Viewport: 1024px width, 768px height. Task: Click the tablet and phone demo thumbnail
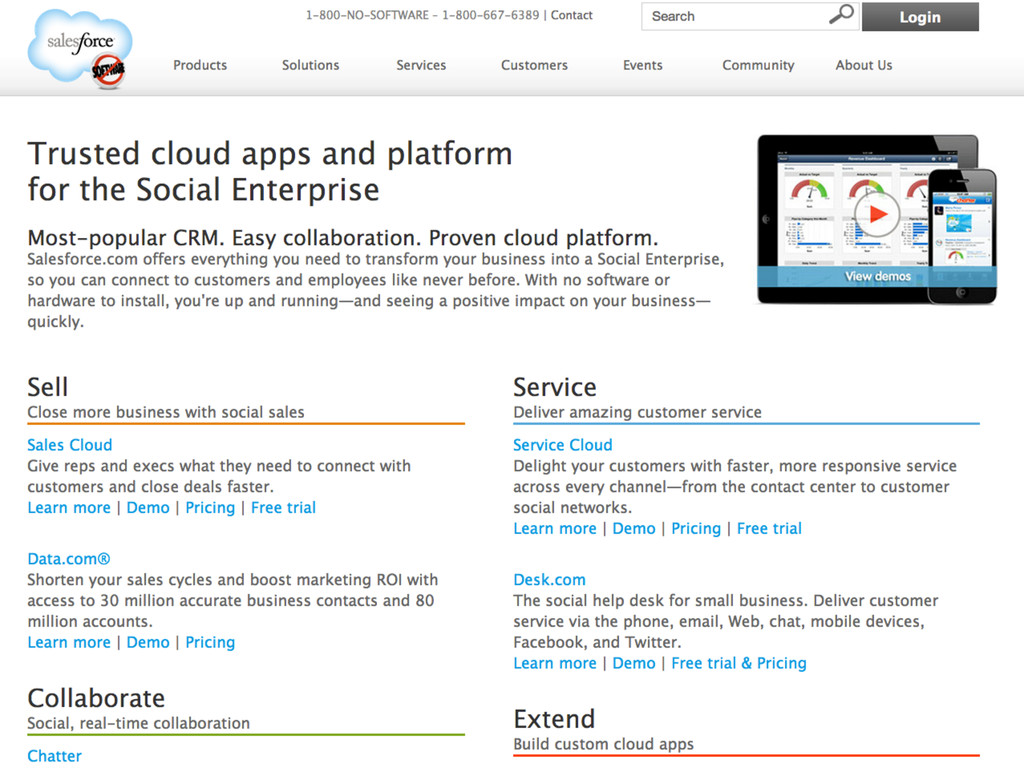(877, 219)
